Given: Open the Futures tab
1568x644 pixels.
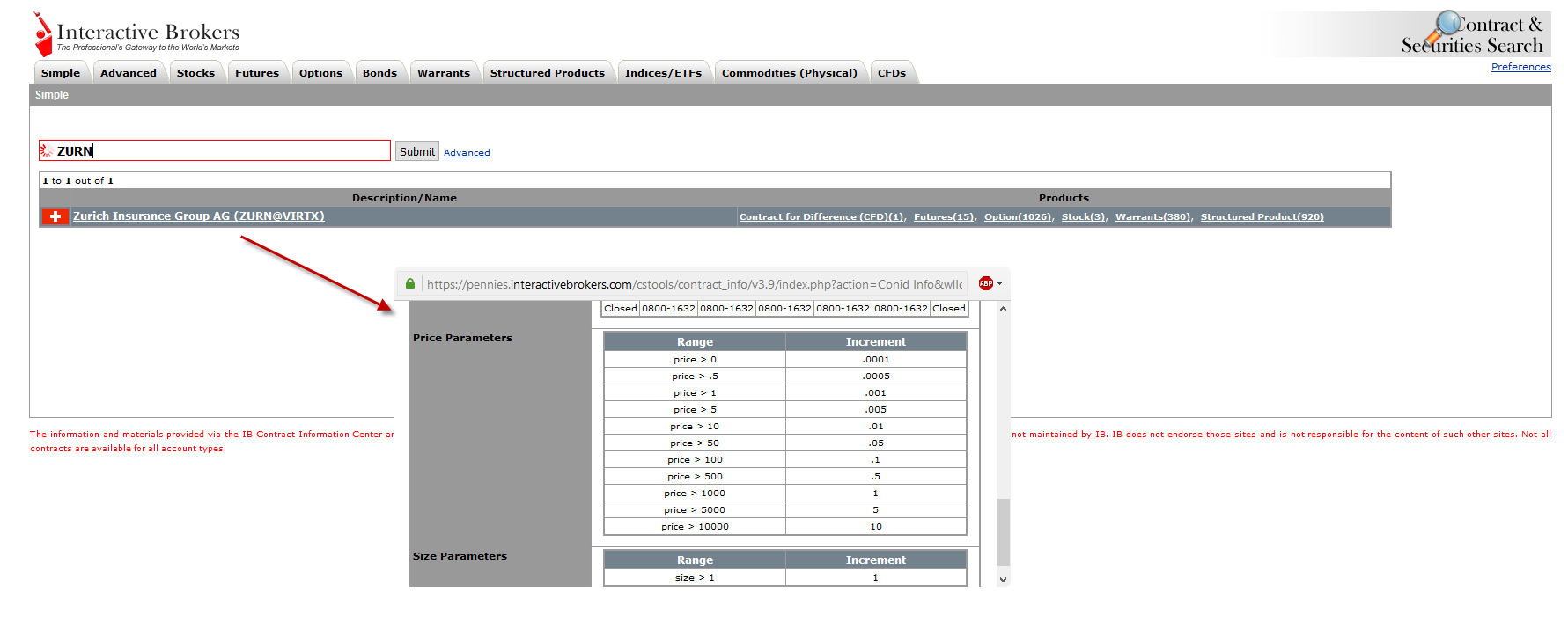Looking at the screenshot, I should click(x=257, y=73).
